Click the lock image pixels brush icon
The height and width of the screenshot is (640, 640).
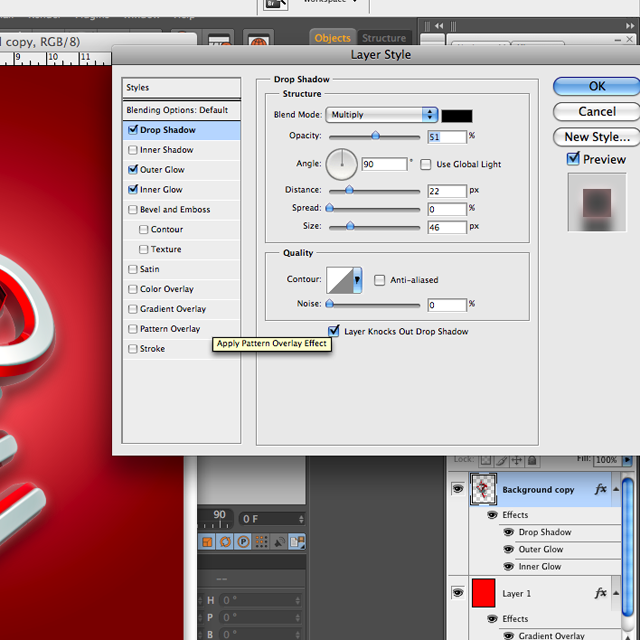tap(502, 460)
